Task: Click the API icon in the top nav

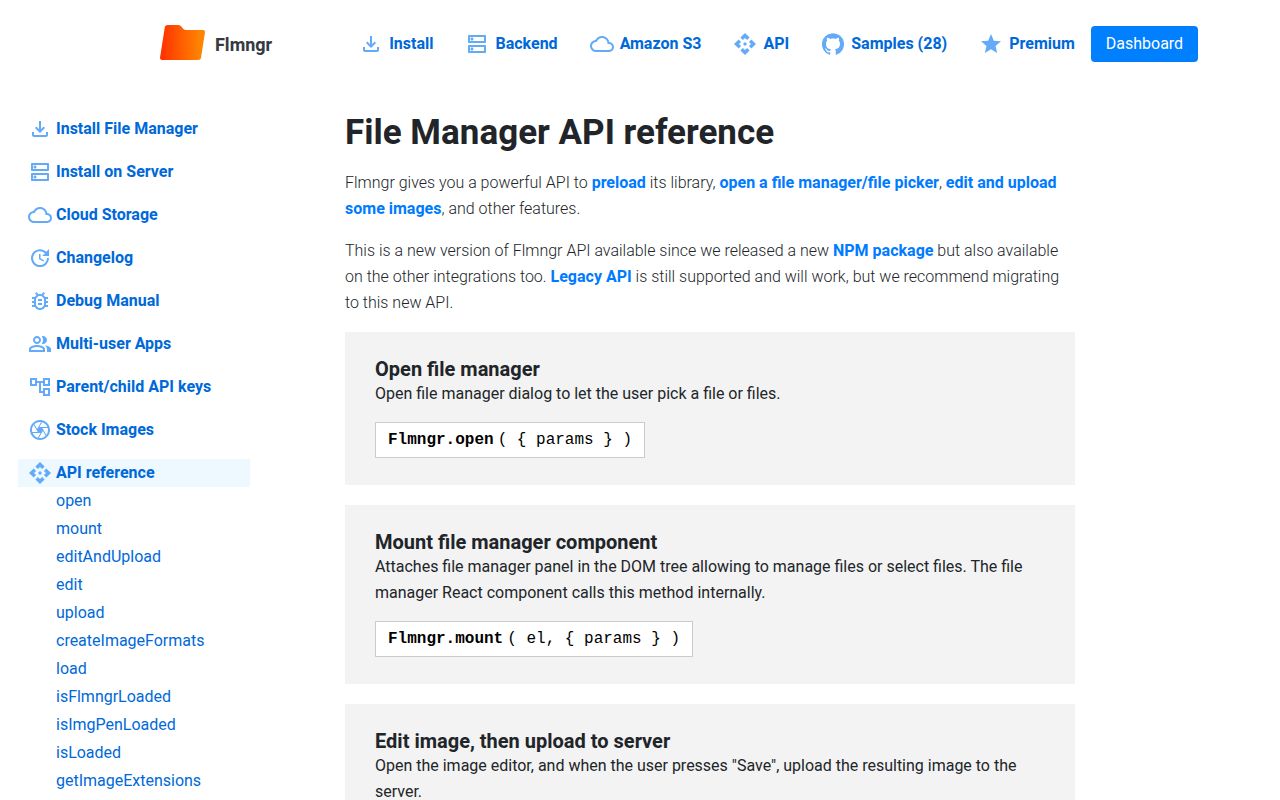Action: (x=745, y=44)
